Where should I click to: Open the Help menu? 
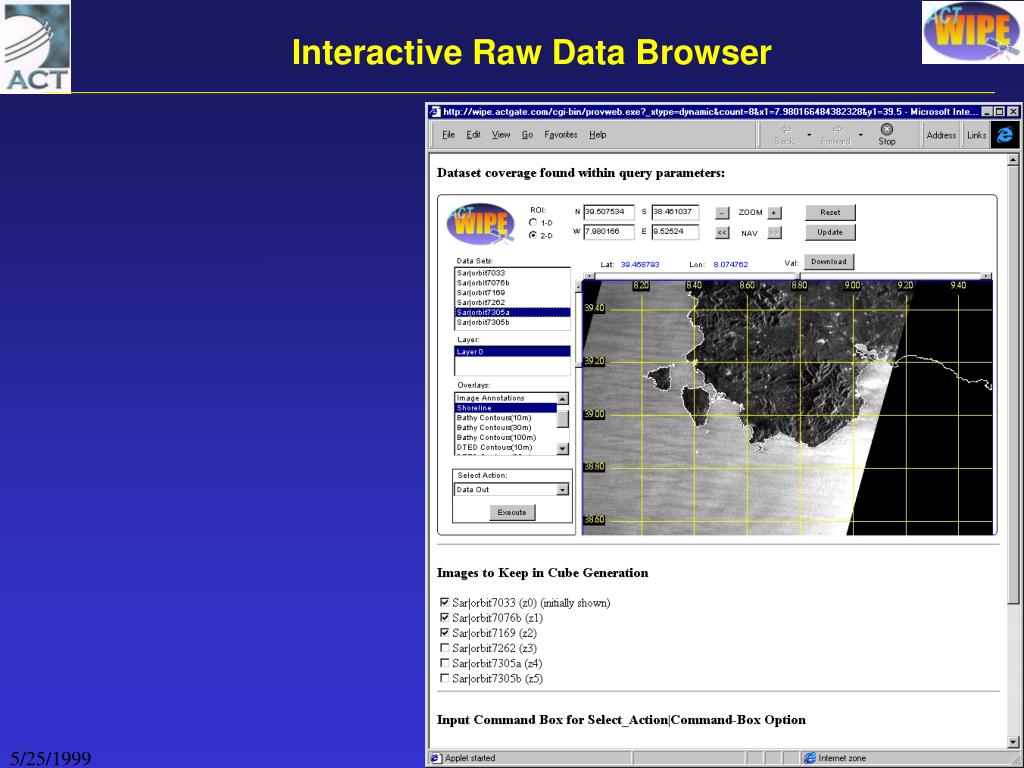click(x=598, y=135)
